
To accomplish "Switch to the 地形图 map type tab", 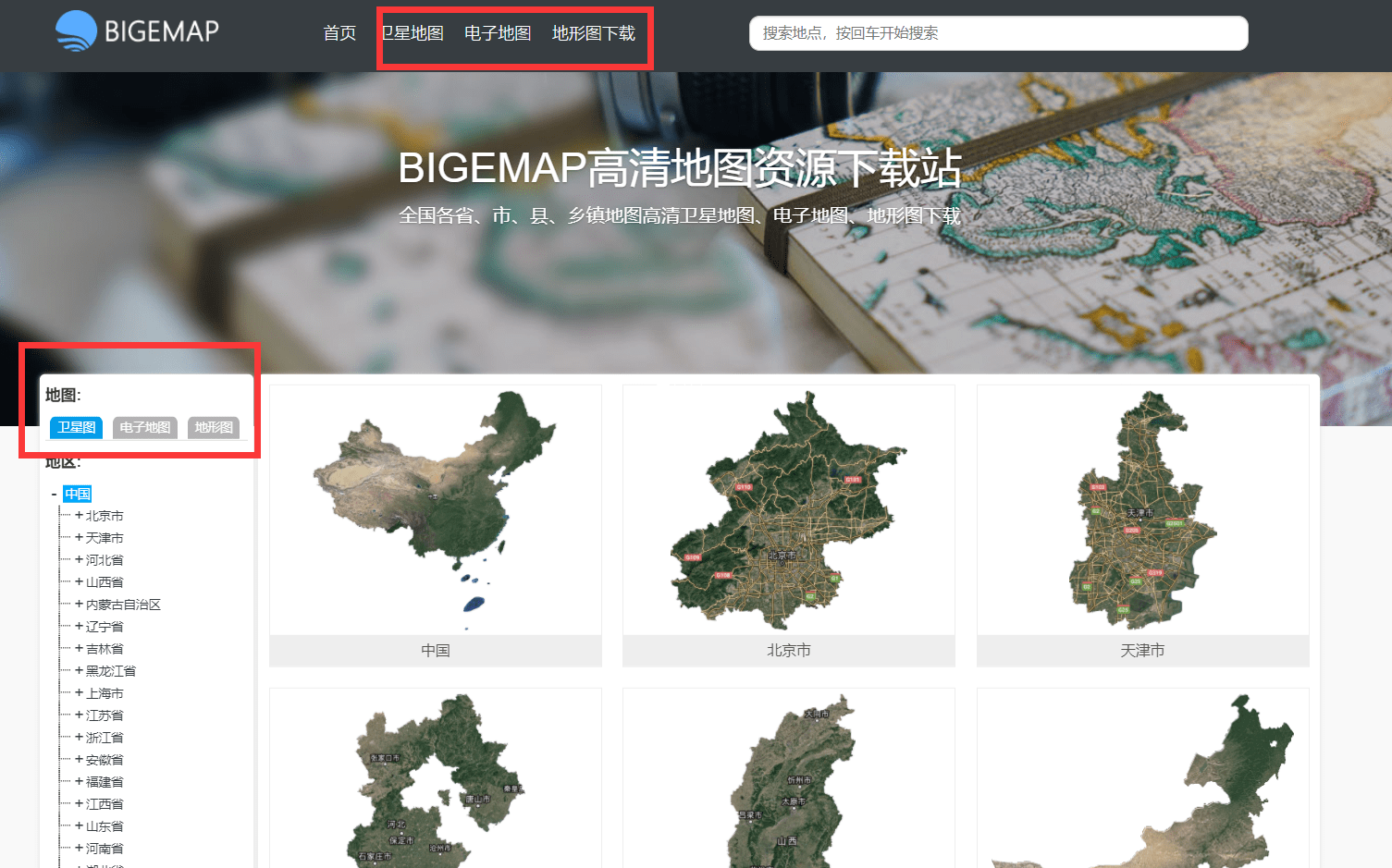I will (x=214, y=427).
